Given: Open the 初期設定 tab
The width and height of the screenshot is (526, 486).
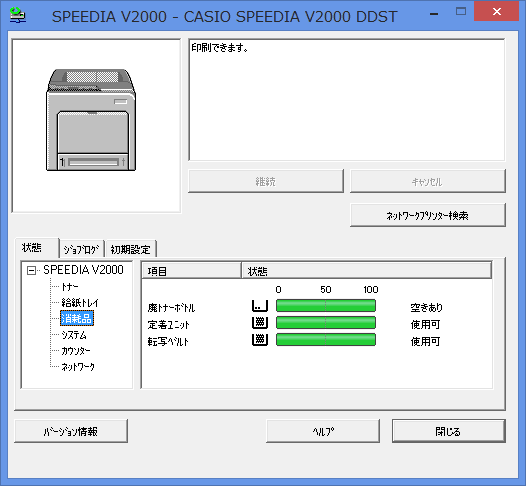Looking at the screenshot, I should (x=131, y=249).
